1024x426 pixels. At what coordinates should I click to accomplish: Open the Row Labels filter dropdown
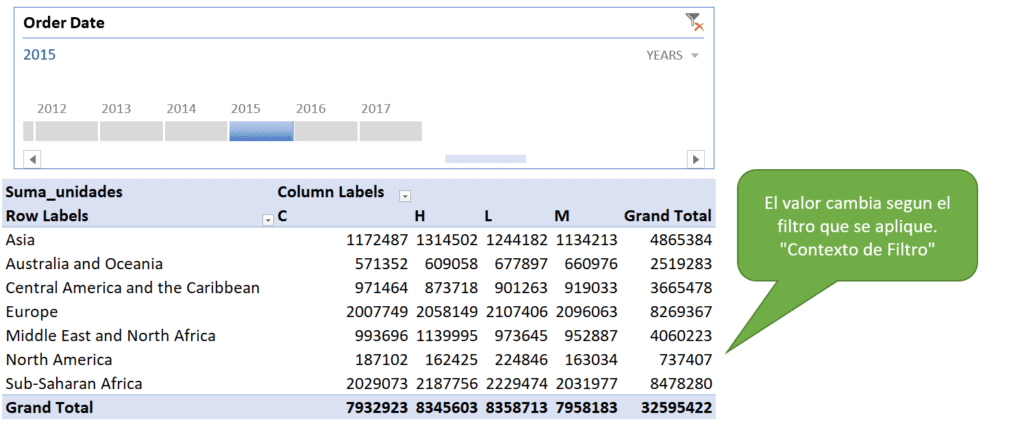(267, 220)
